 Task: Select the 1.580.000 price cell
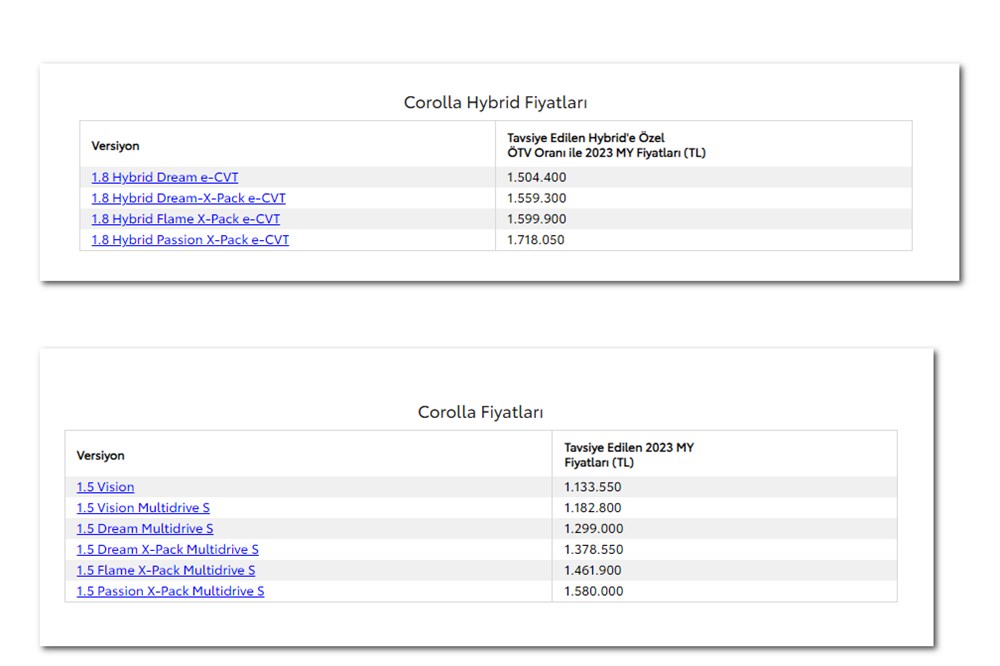pos(593,592)
